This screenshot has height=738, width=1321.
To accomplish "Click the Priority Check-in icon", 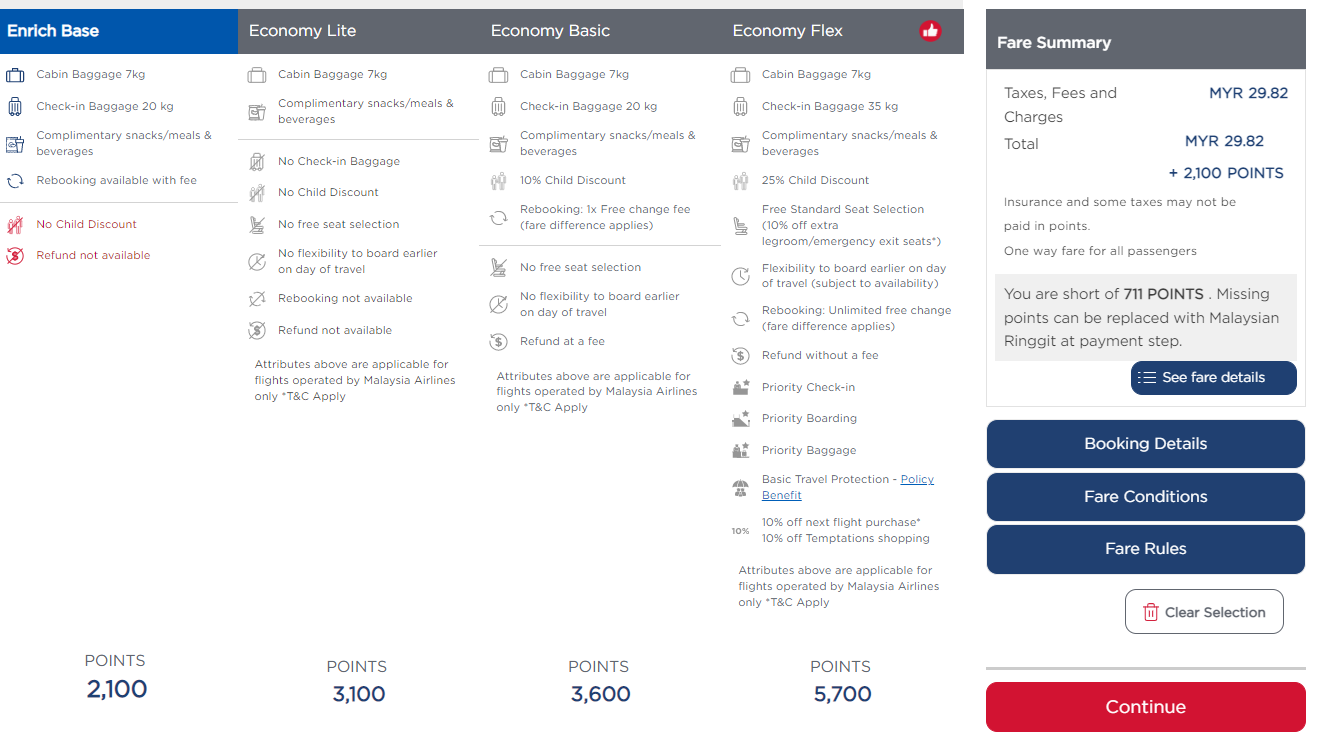I will (740, 387).
